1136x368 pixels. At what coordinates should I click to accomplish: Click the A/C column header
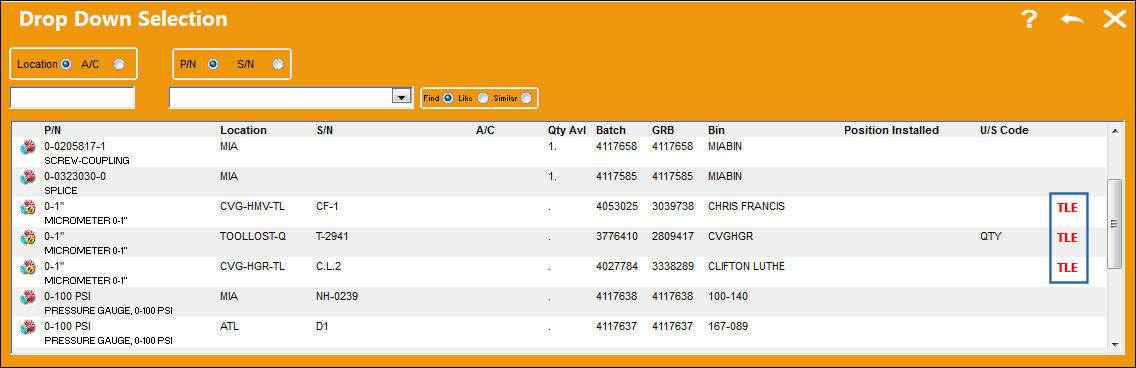pos(485,130)
